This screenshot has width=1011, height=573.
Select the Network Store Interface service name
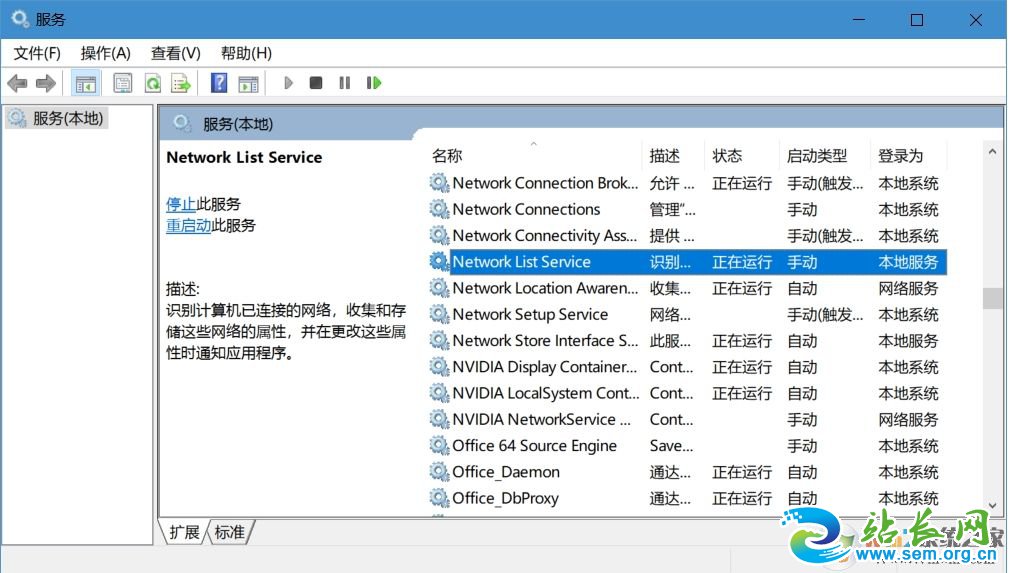tap(545, 340)
